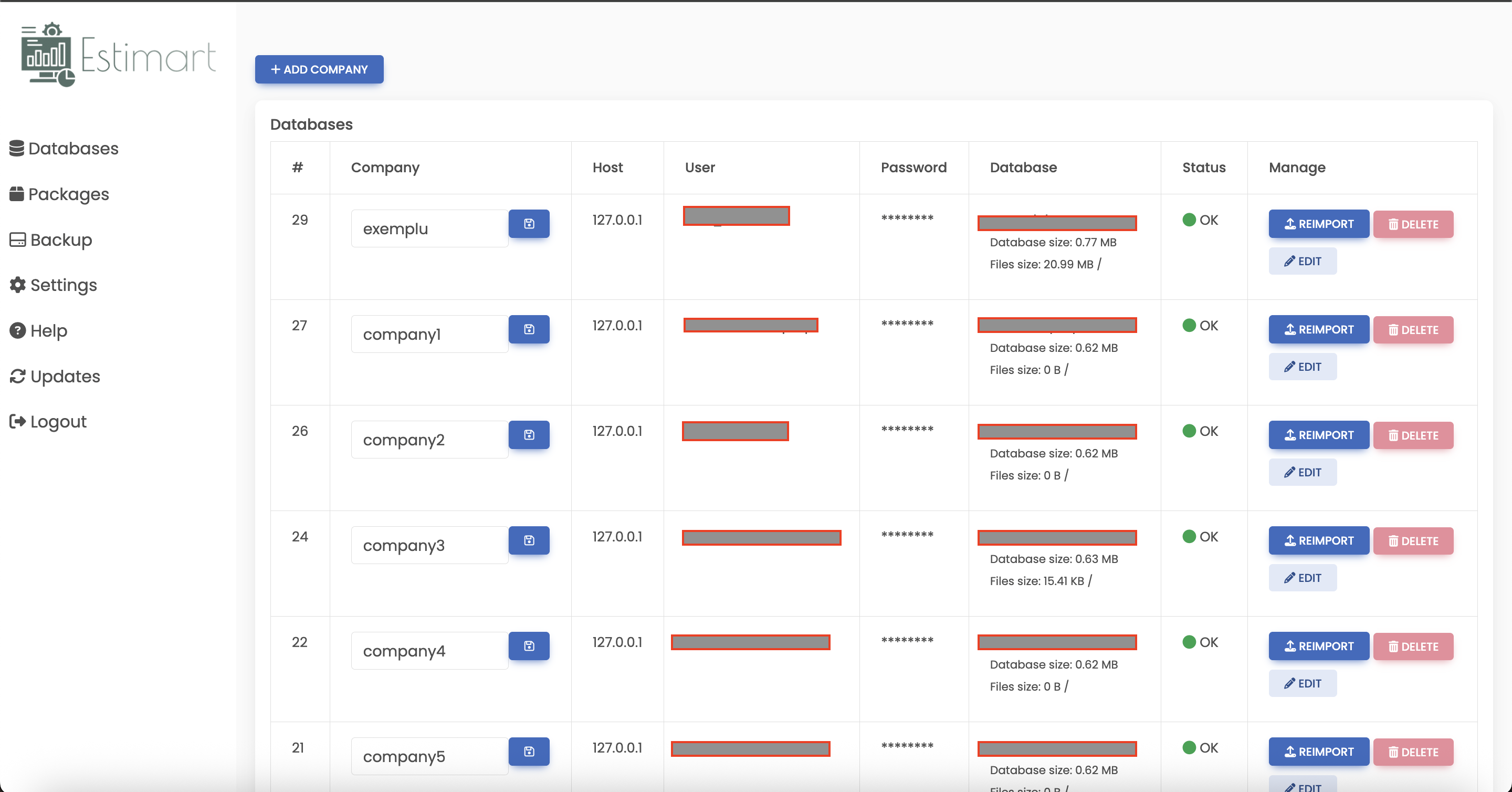Click the OK status indicator on row 24
The image size is (1512, 792).
tap(1201, 536)
